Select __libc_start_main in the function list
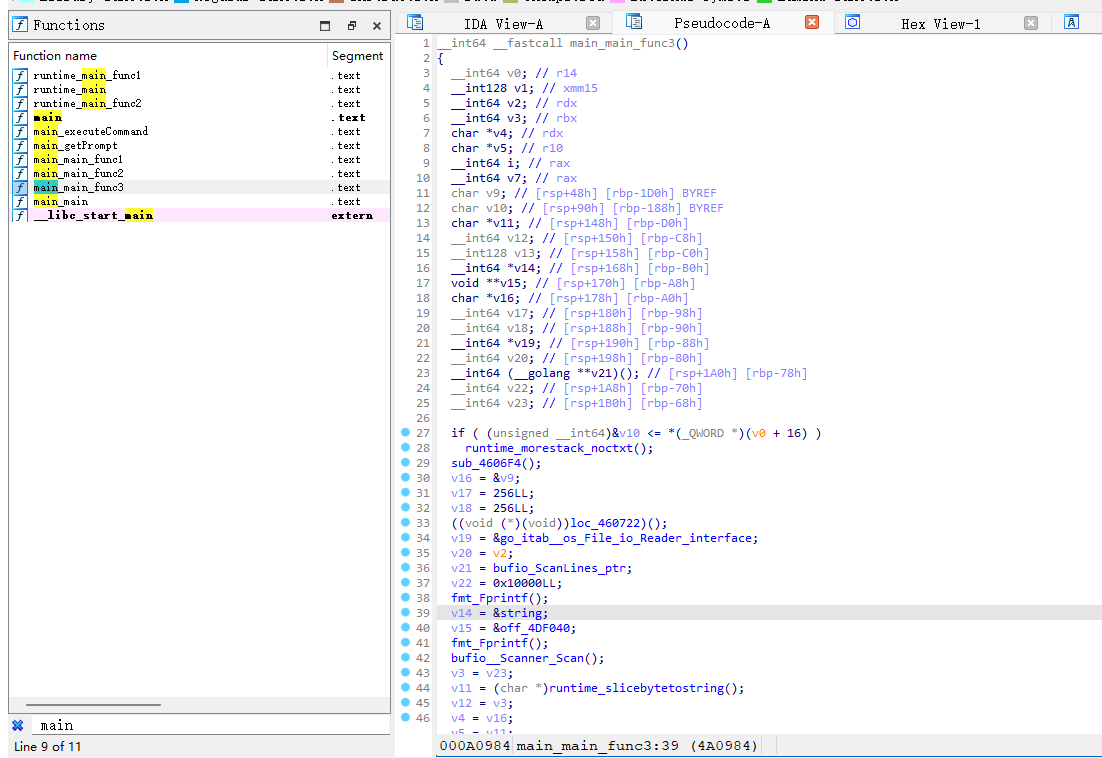1102x758 pixels. (93, 215)
